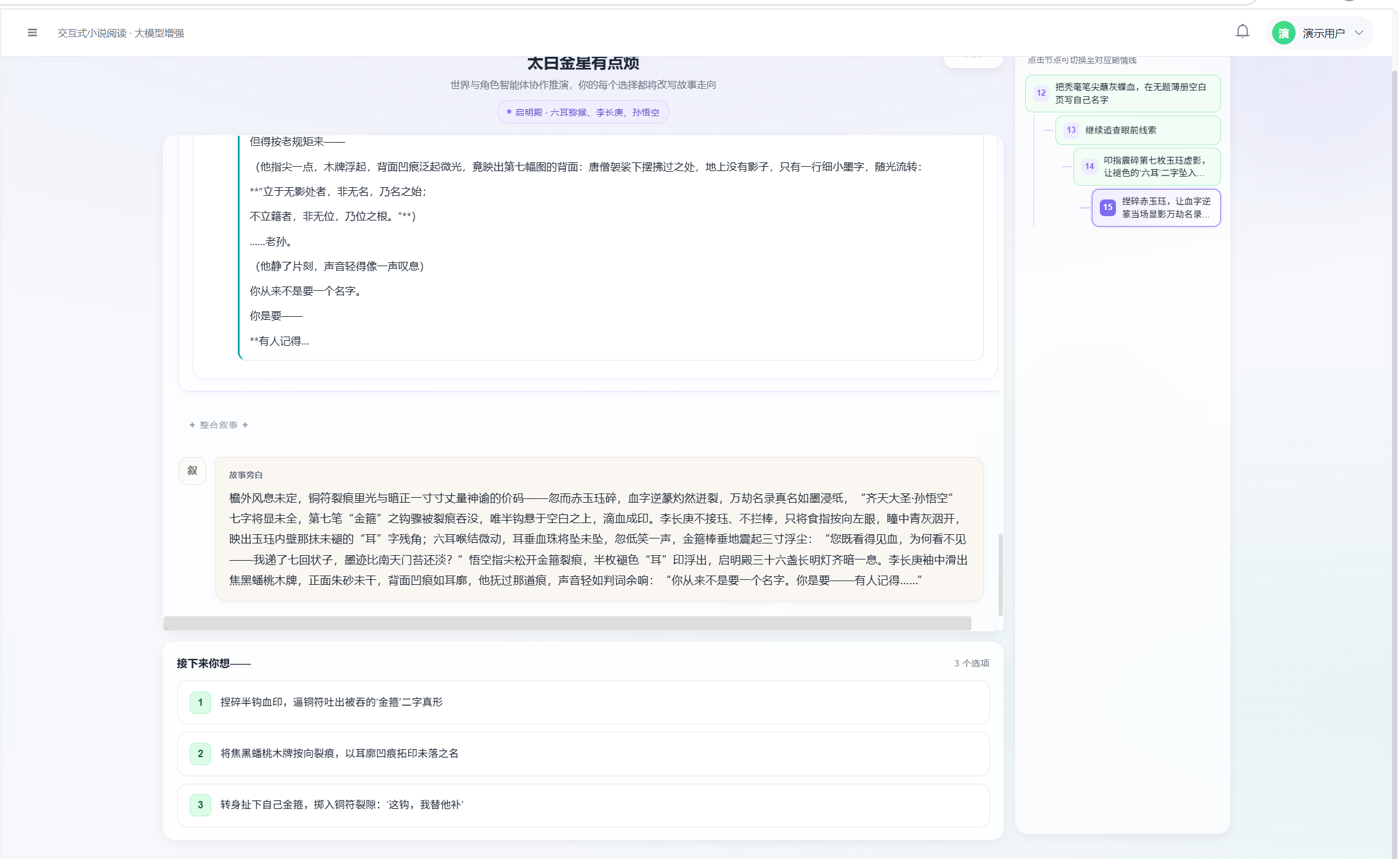The image size is (1400, 859).
Task: Click the line ……老孙。
Action: 272,241
